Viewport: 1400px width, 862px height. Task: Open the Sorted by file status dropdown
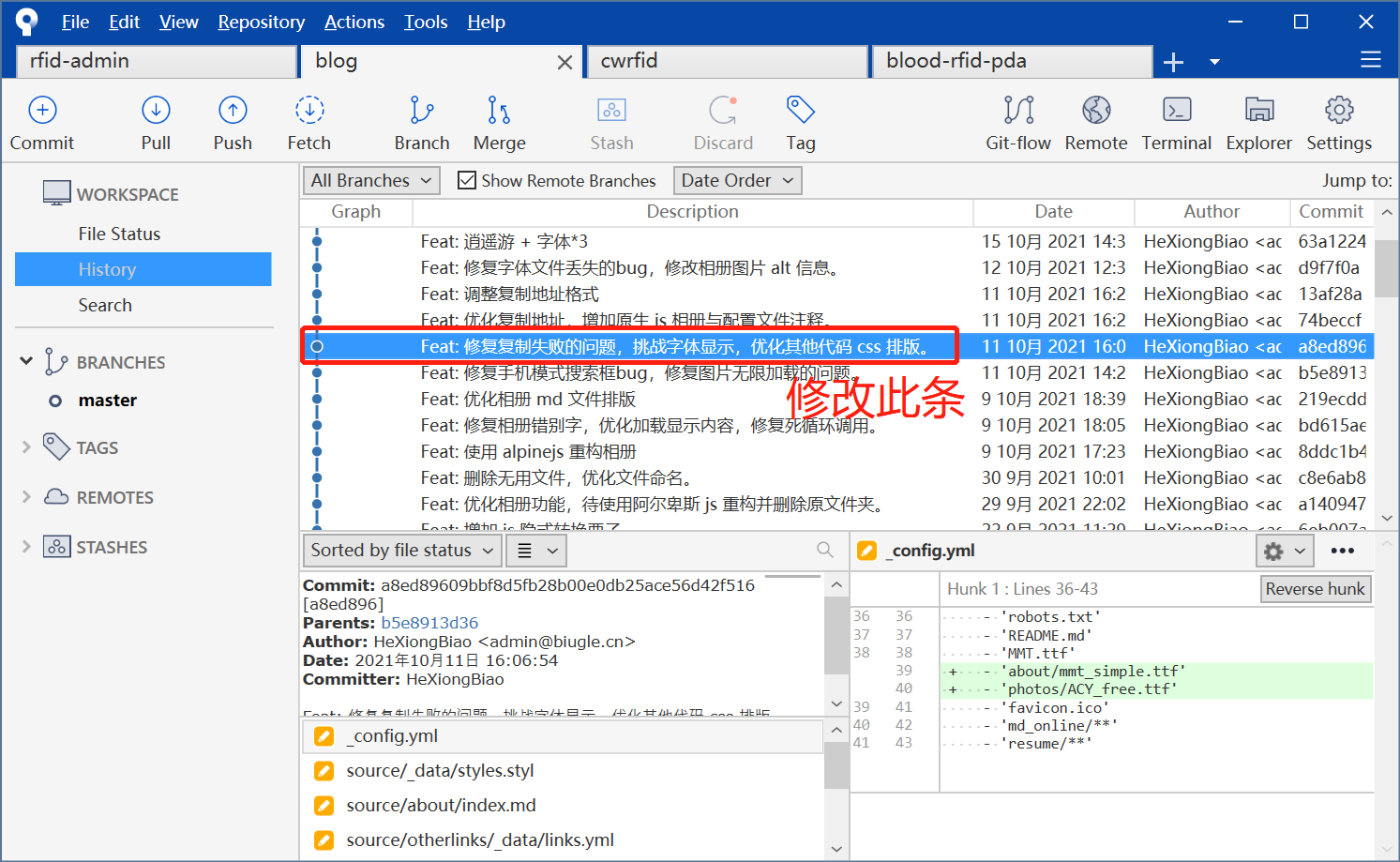(x=402, y=551)
